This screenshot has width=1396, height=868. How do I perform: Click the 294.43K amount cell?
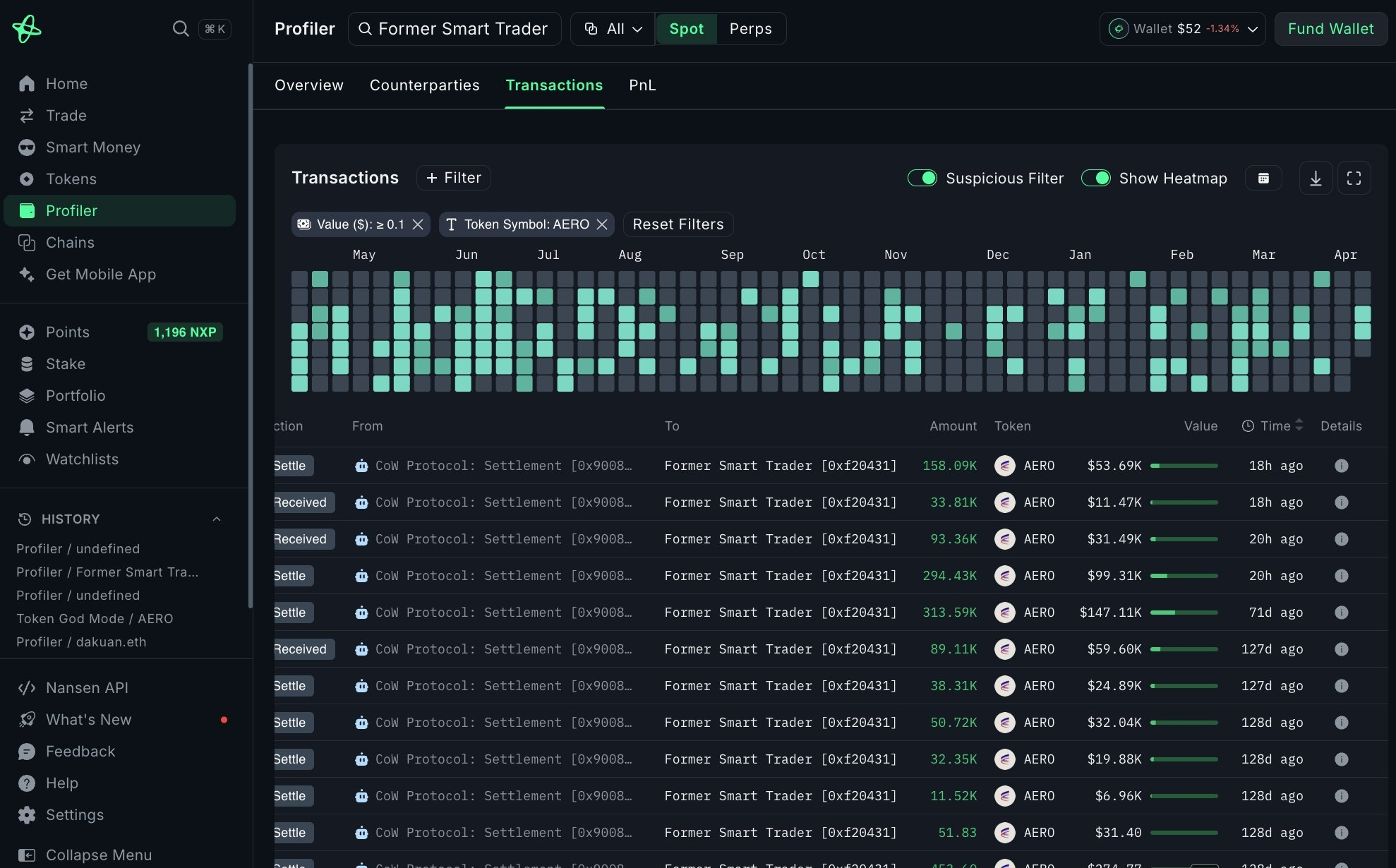pyautogui.click(x=949, y=576)
